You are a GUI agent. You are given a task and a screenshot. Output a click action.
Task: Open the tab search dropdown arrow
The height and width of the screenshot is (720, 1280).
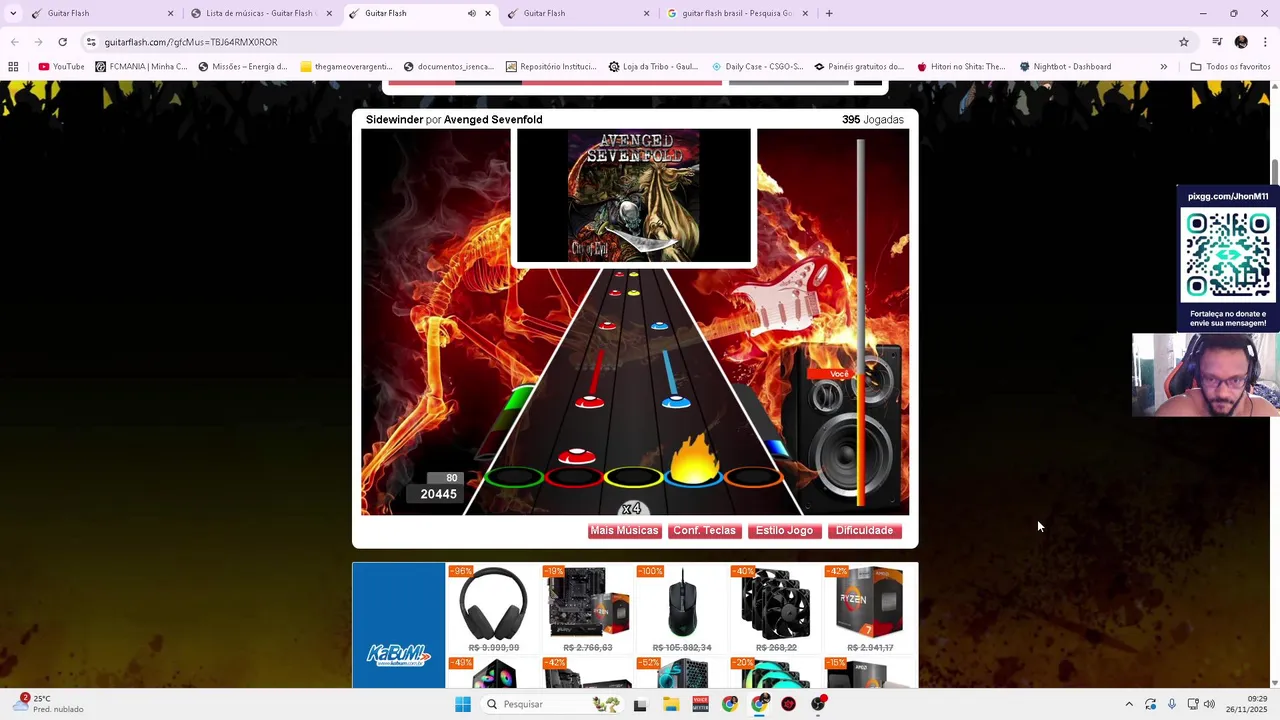click(13, 13)
